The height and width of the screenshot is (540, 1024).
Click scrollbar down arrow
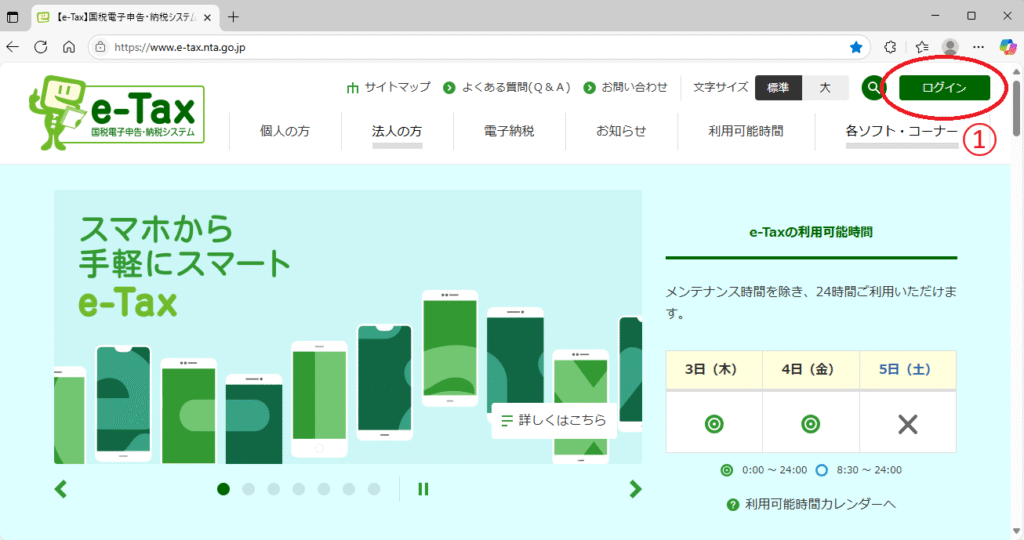click(1016, 532)
